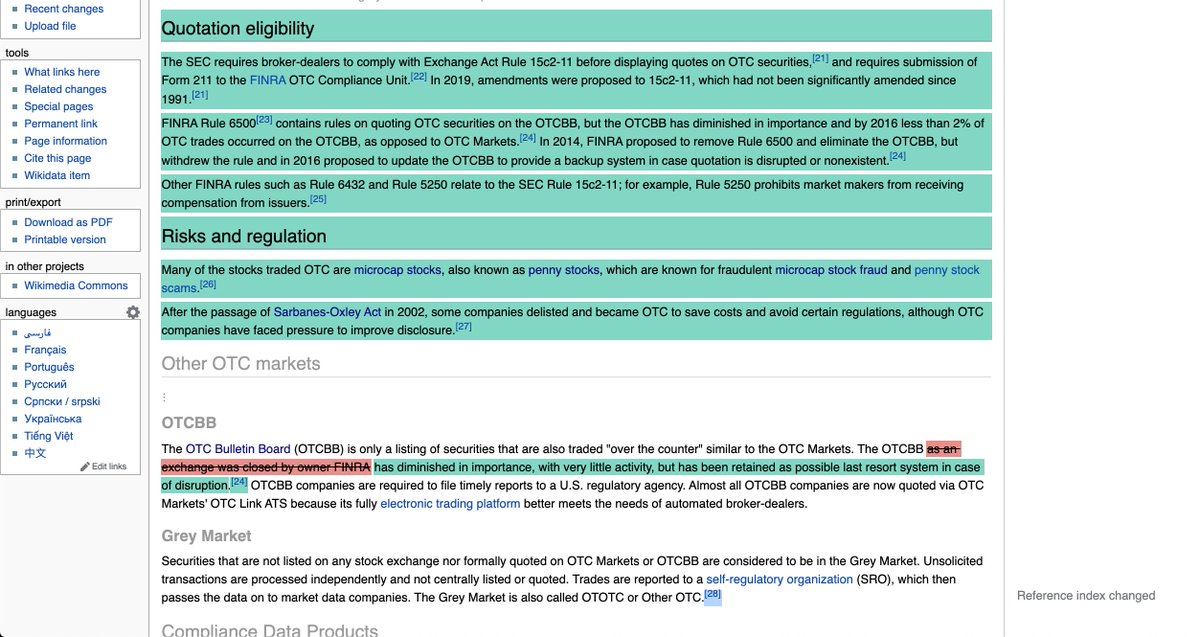
Task: Switch to Српски / srpski version
Action: point(62,401)
